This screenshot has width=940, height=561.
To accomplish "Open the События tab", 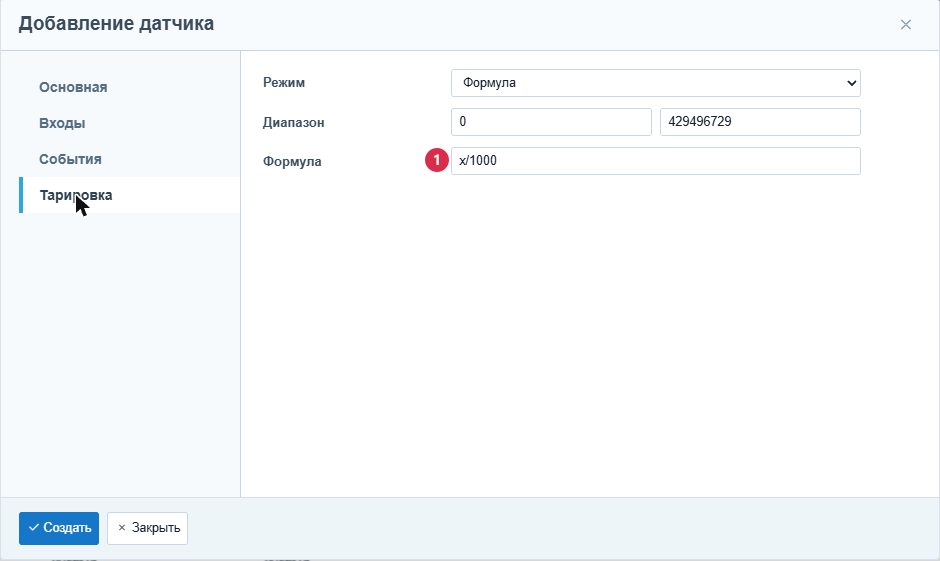I will pyautogui.click(x=70, y=159).
